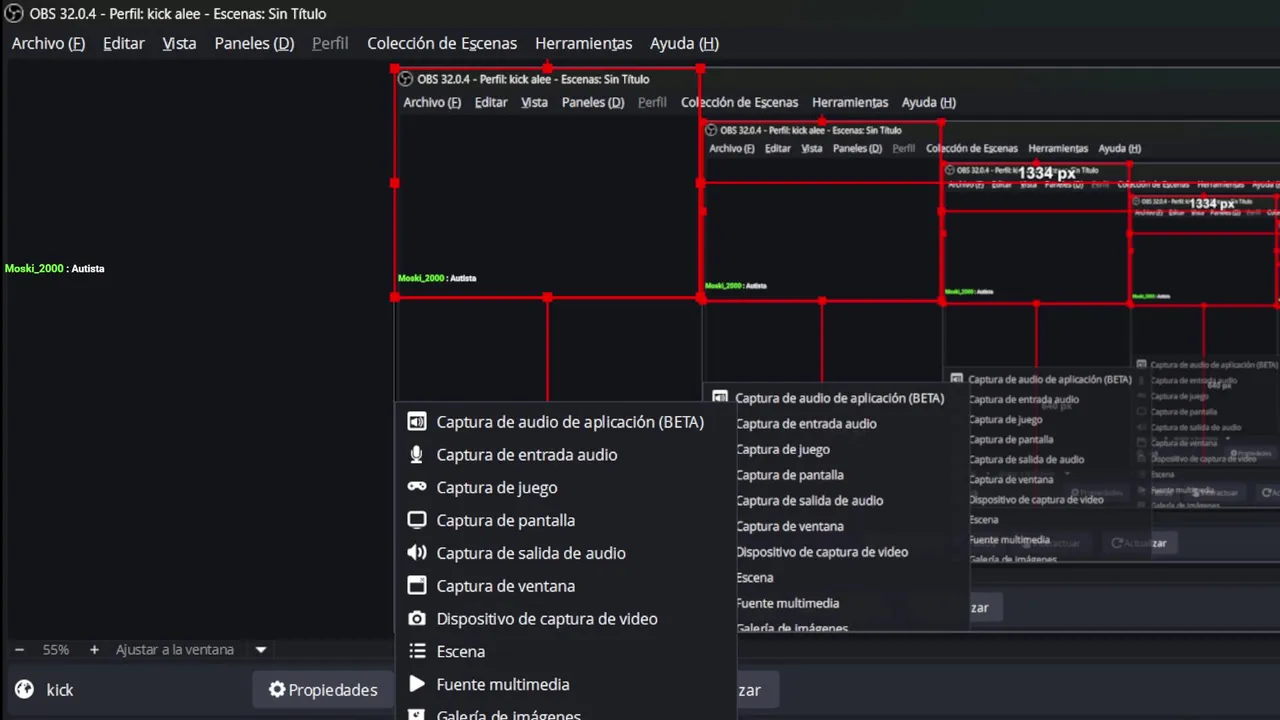Click 'Captura de audio de aplicación (BETA)' in the largest nested copy
Viewport: 1280px width, 720px height.
tap(839, 398)
